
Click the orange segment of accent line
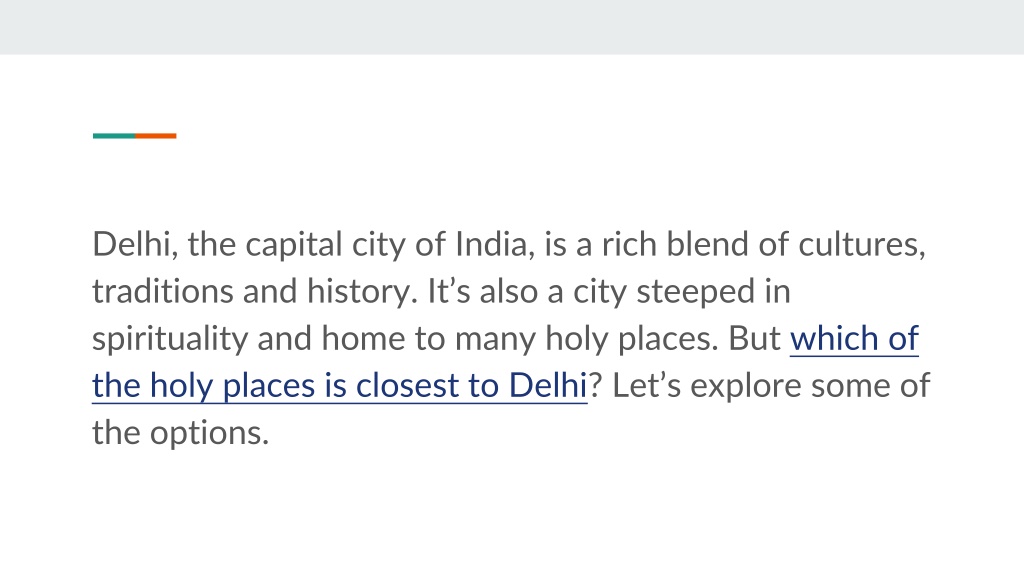(155, 136)
